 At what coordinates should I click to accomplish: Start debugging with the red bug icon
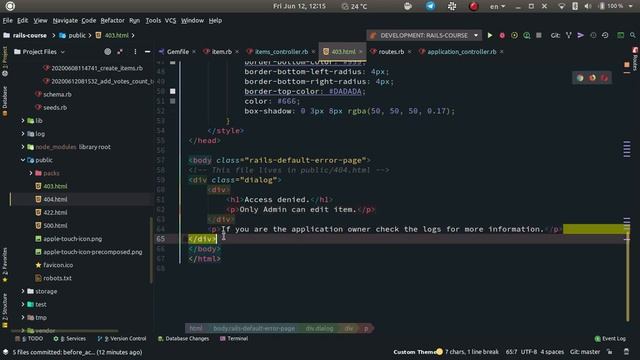tap(502, 36)
